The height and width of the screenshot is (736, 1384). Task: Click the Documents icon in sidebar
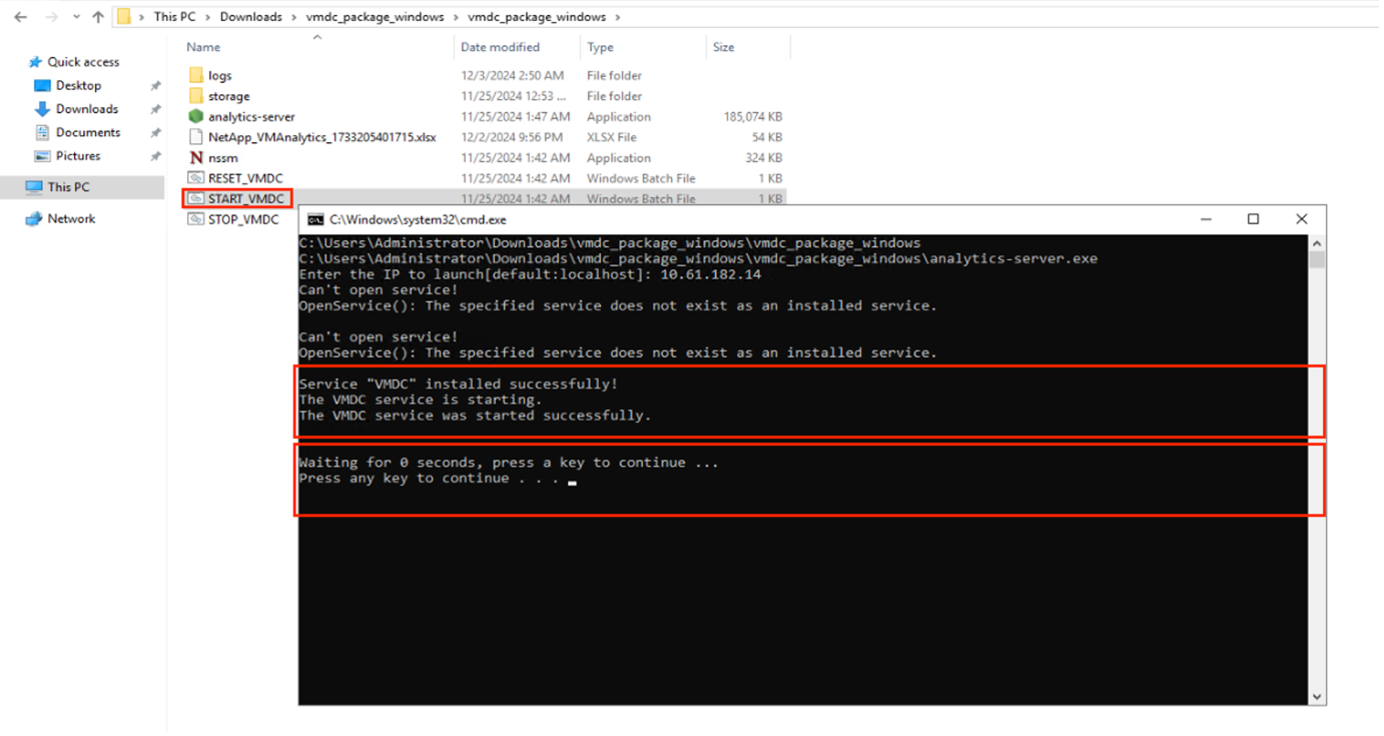[42, 132]
